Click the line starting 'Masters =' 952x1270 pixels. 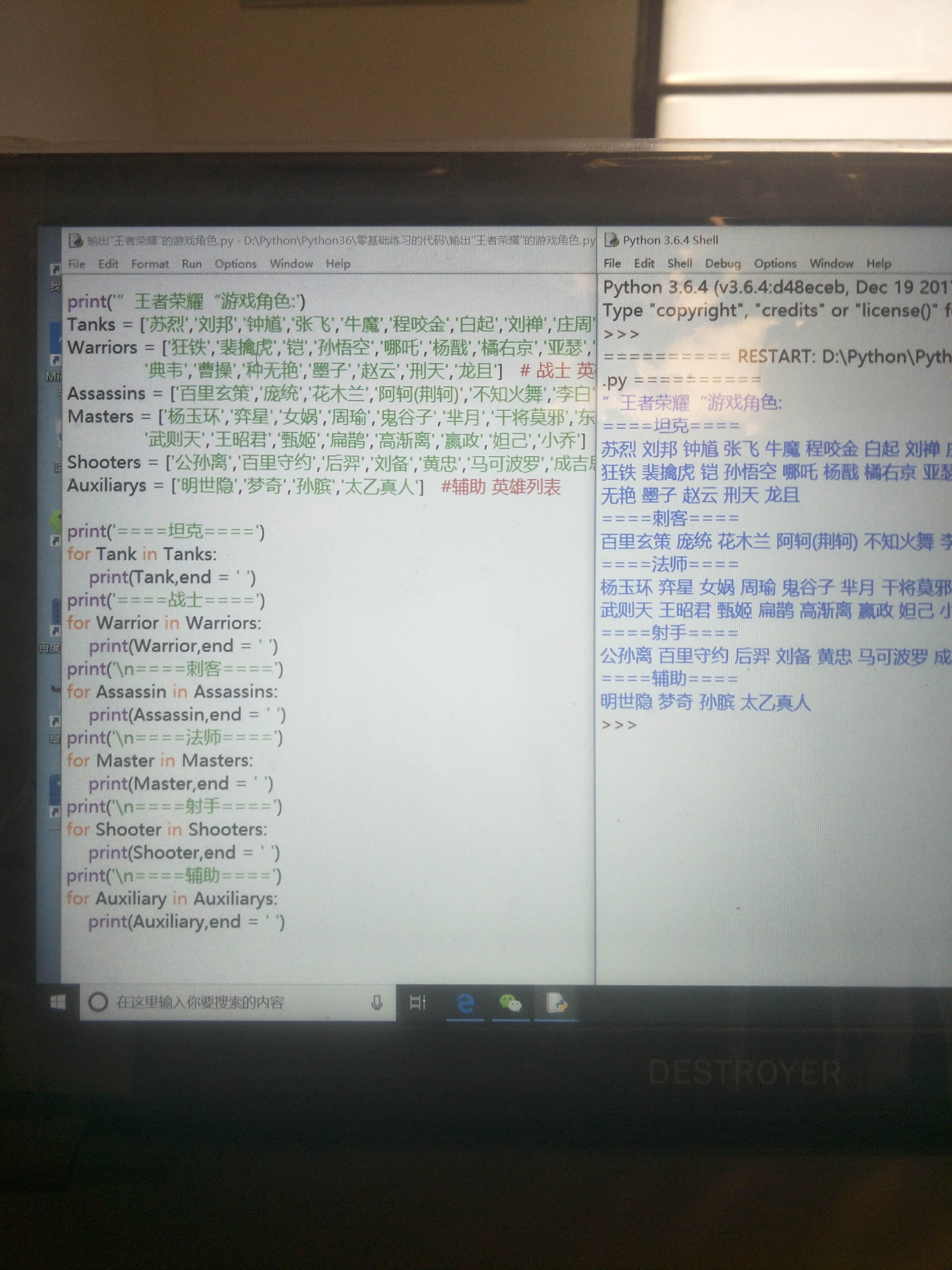(331, 416)
